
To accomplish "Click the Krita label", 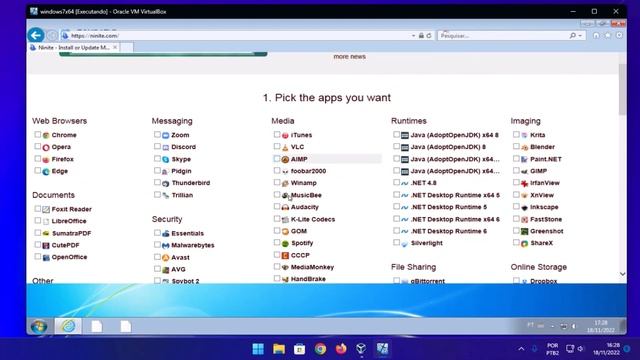I will tap(538, 135).
